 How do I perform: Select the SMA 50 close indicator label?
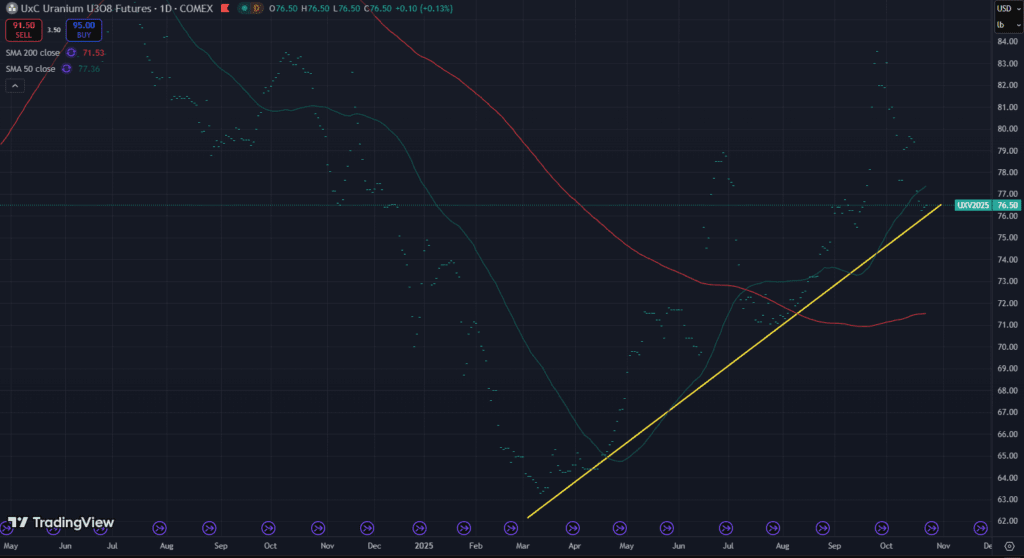click(x=31, y=68)
